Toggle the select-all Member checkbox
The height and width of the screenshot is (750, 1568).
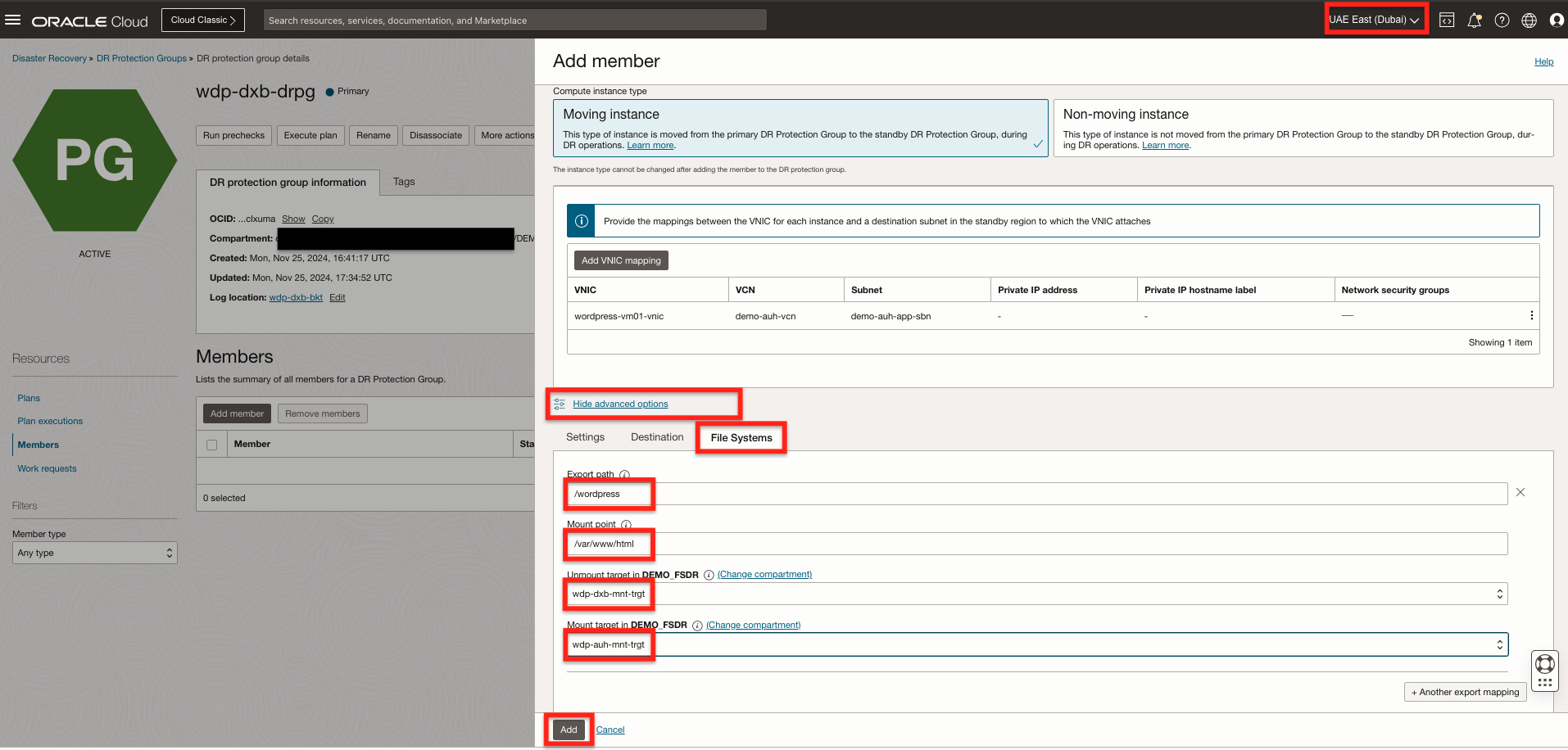point(212,445)
